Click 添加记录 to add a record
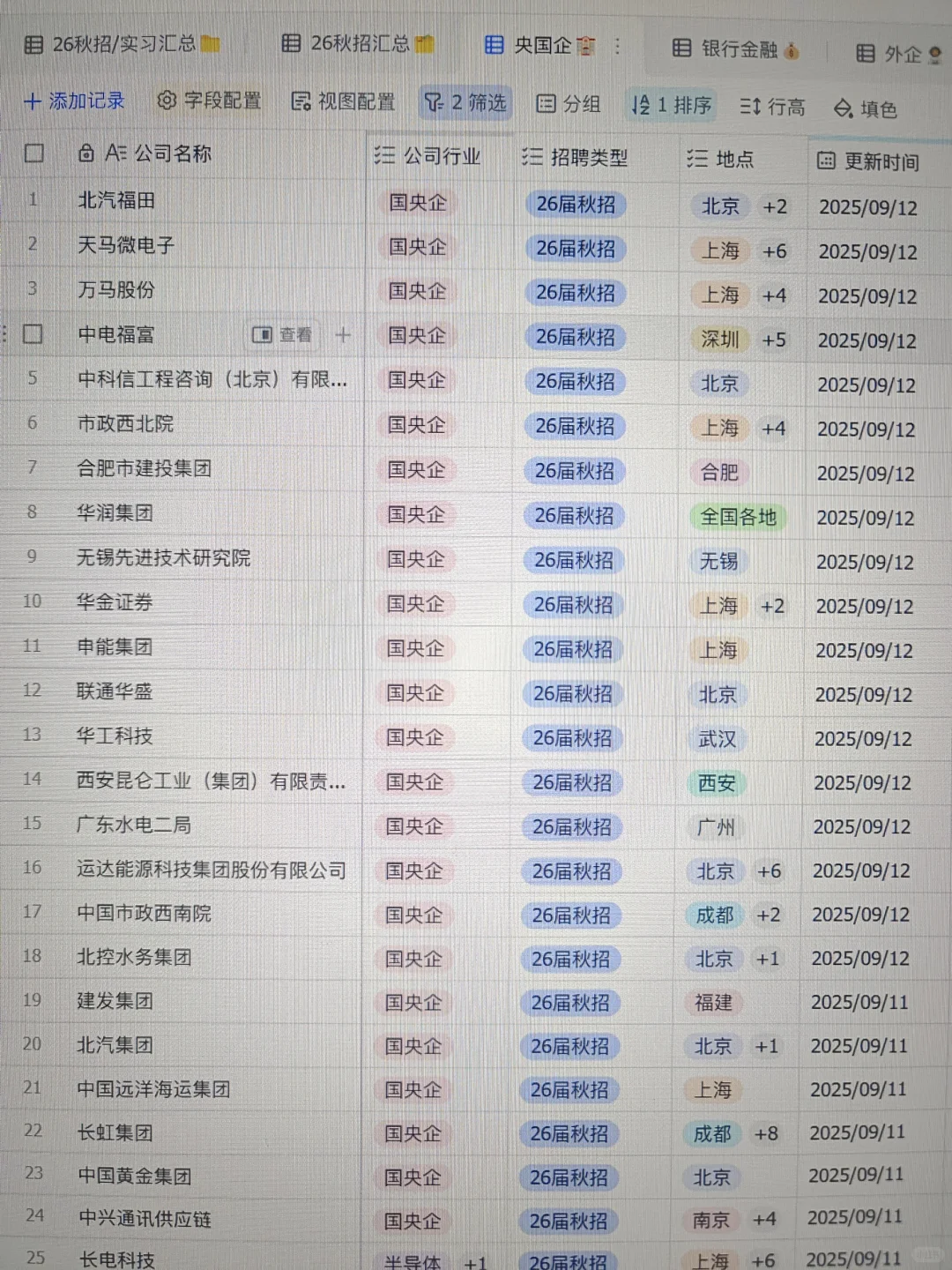This screenshot has height=1270, width=952. [74, 101]
